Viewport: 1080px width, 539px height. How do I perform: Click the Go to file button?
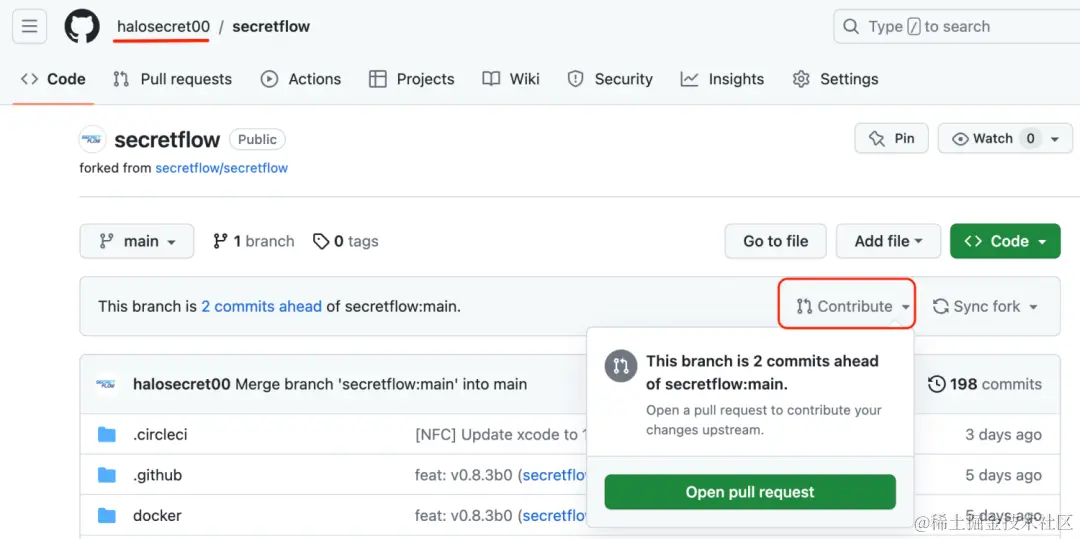coord(776,241)
